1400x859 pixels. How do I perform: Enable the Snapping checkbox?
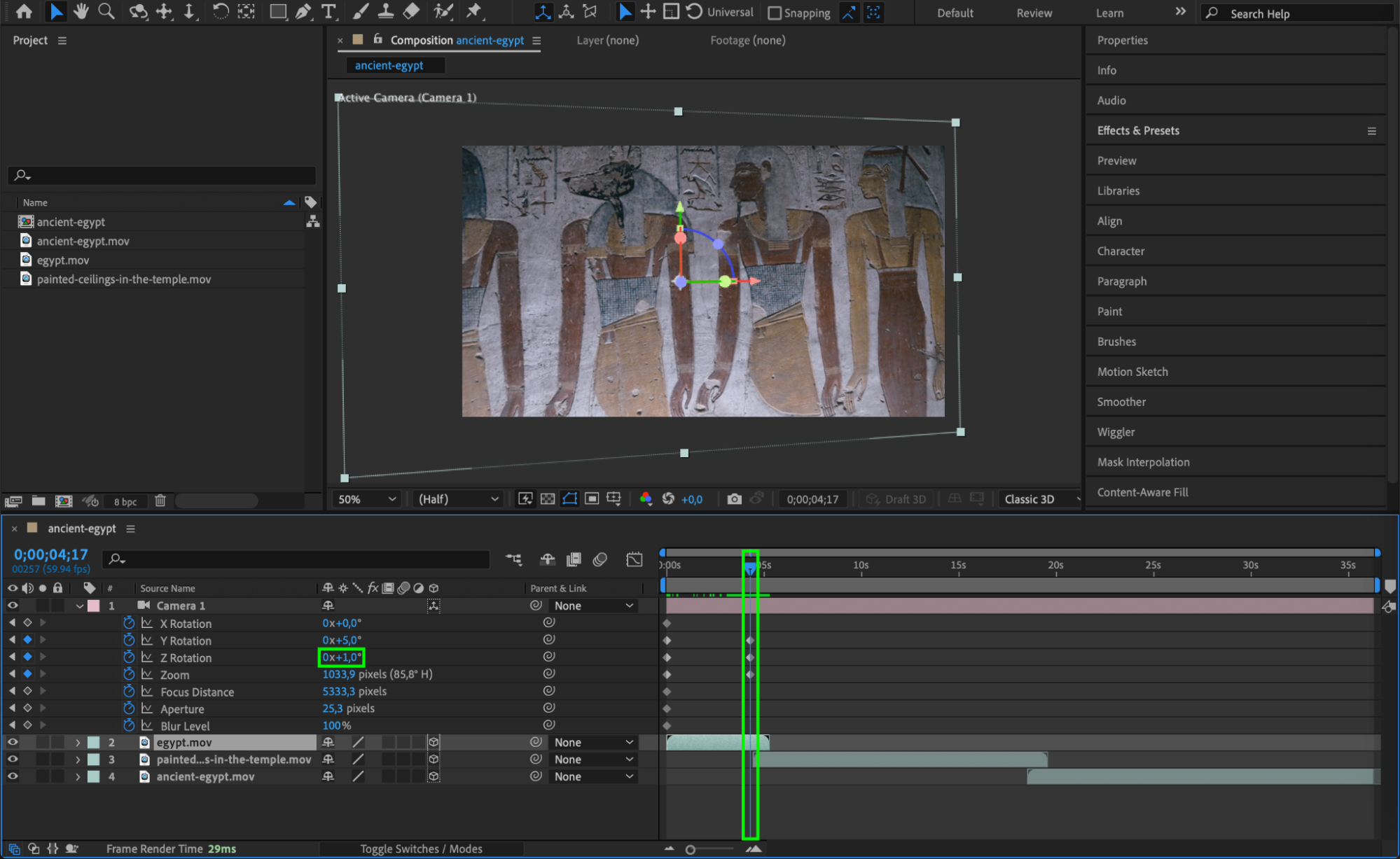click(x=775, y=13)
